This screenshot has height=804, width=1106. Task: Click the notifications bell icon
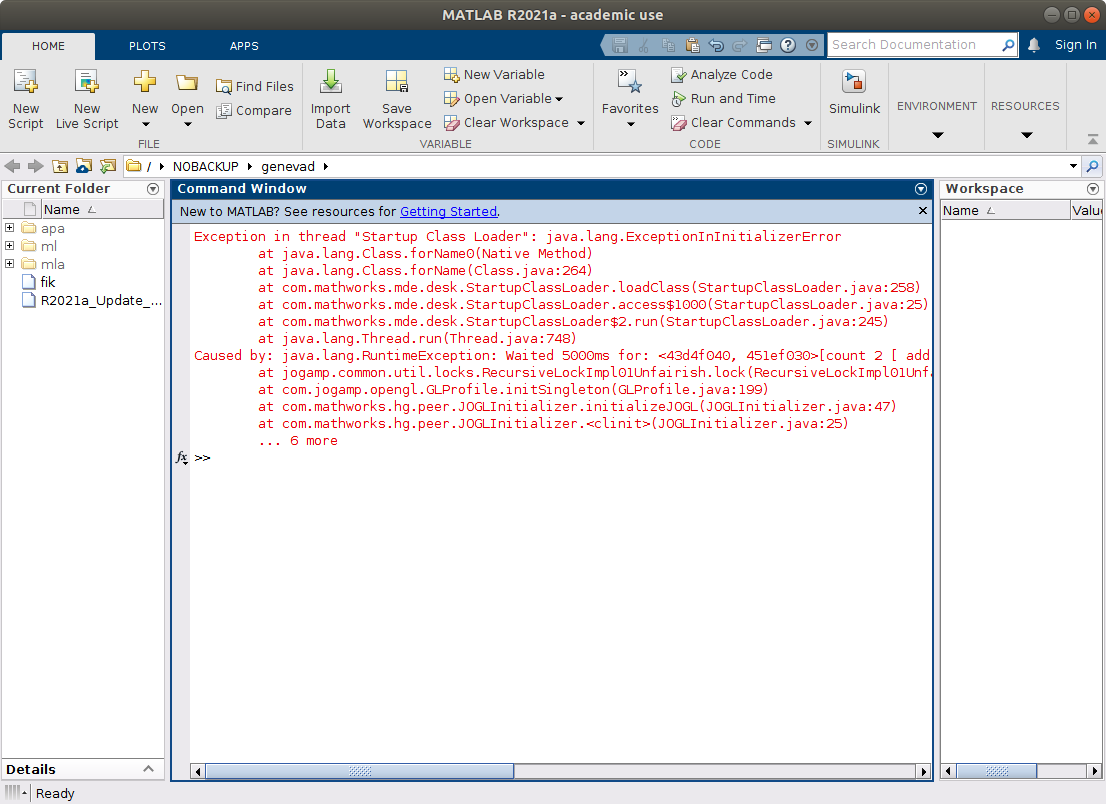[1034, 45]
